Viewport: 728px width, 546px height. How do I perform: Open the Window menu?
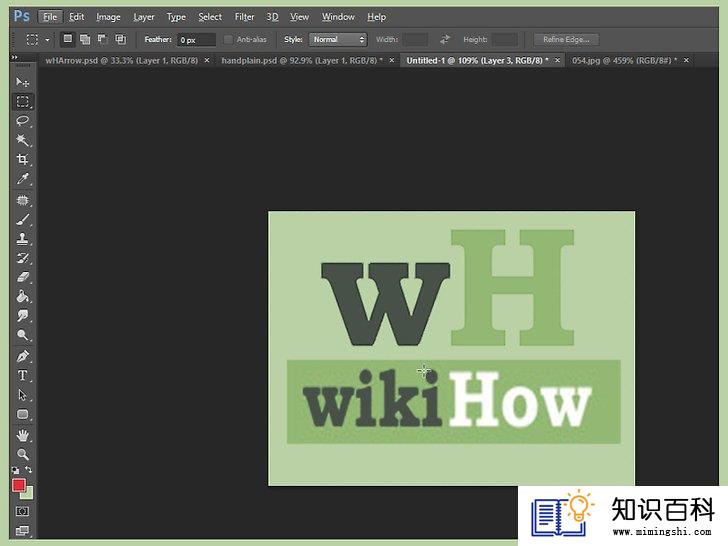[338, 17]
